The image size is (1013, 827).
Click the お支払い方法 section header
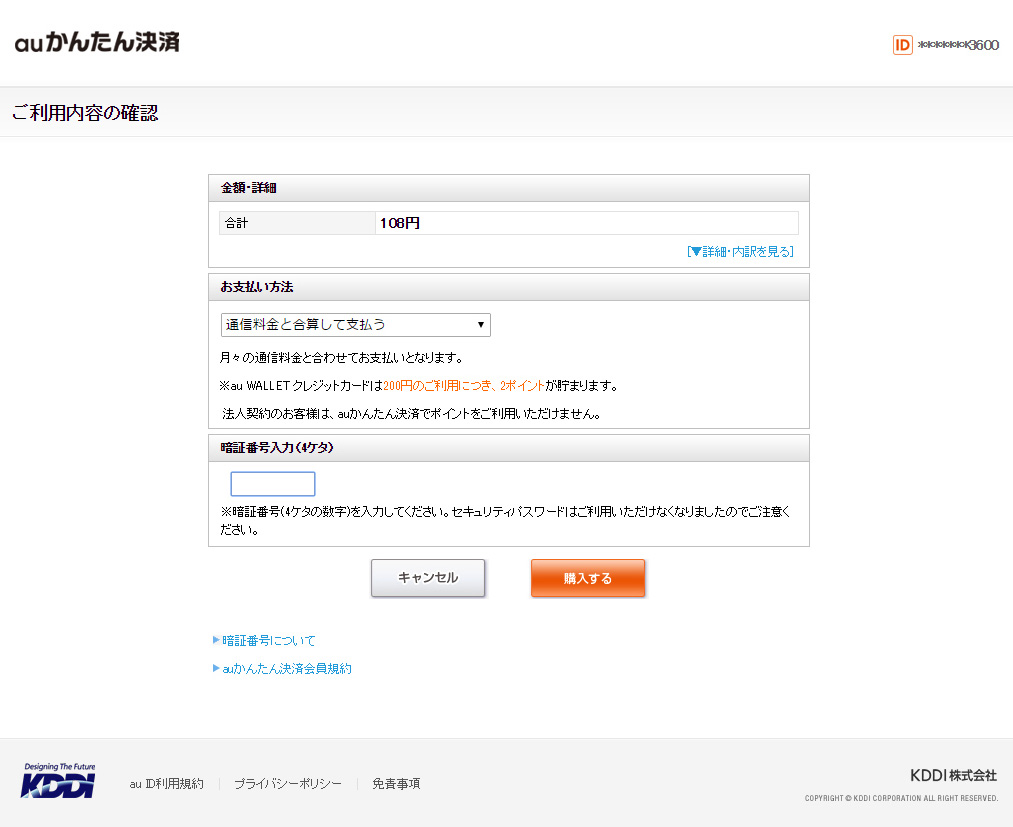click(508, 287)
